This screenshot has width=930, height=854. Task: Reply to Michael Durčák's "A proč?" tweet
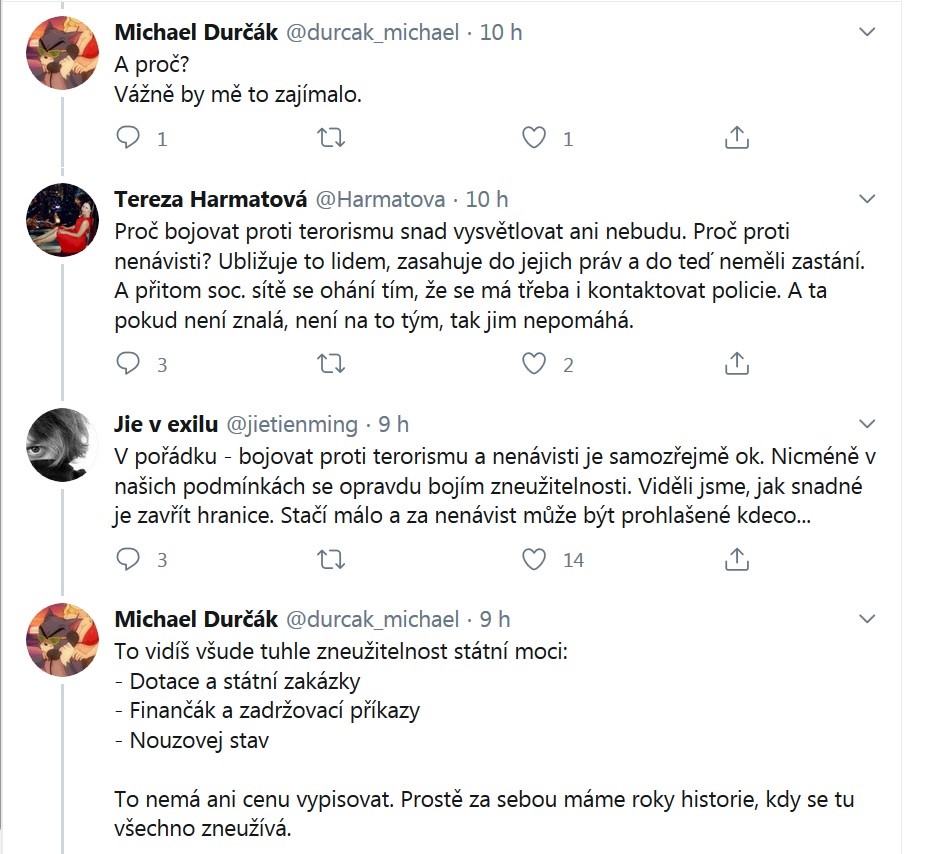click(129, 137)
